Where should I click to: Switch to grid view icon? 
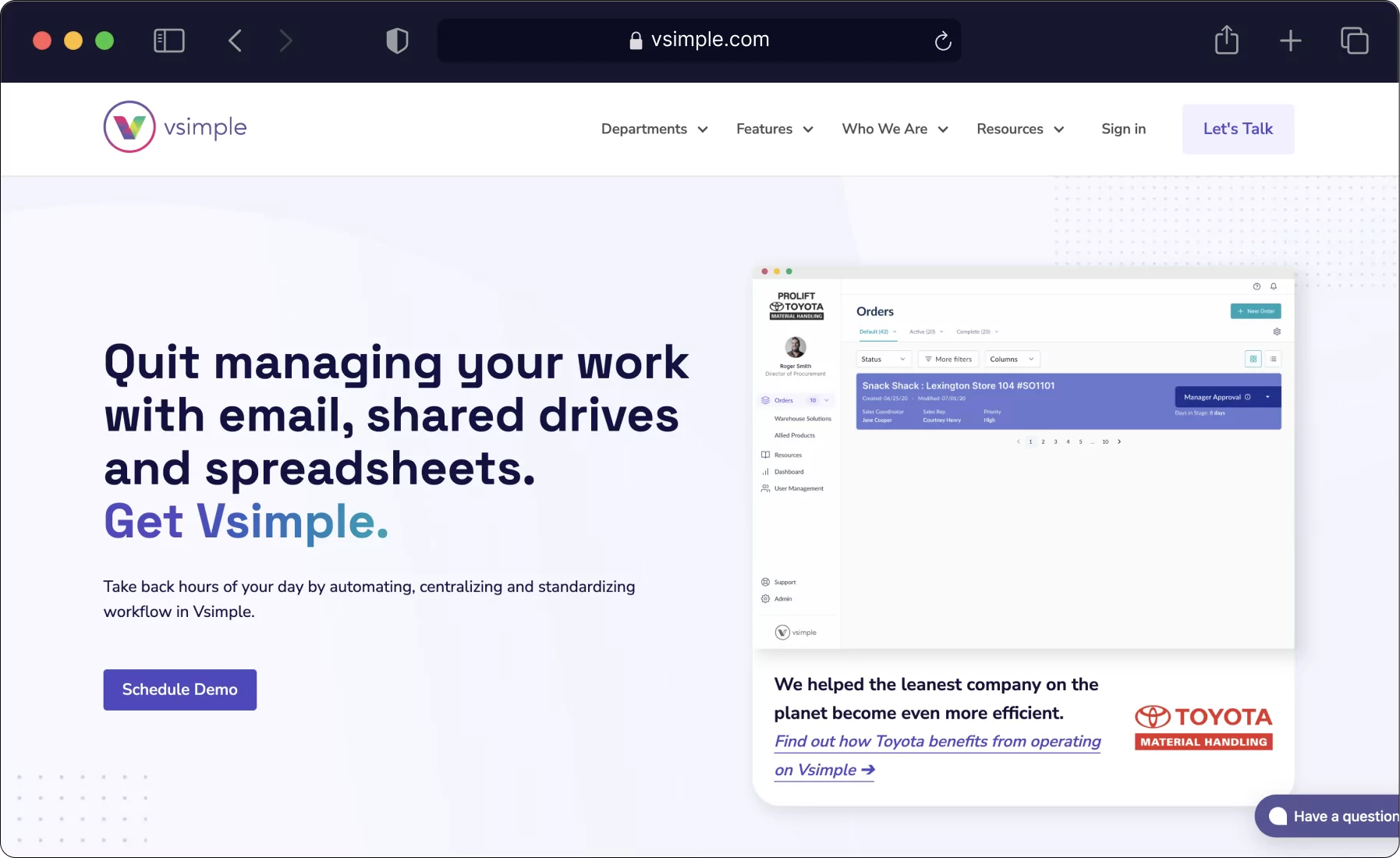1253,360
